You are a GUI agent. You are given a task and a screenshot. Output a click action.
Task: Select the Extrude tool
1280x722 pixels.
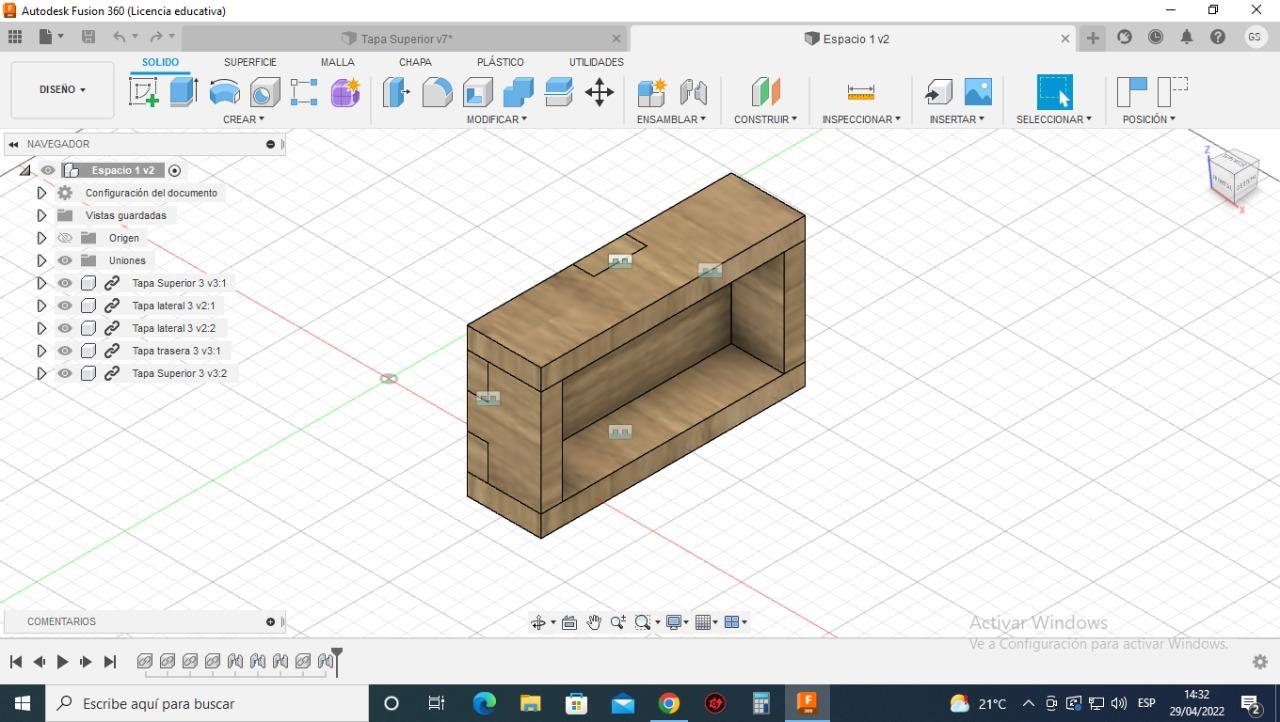pos(184,92)
